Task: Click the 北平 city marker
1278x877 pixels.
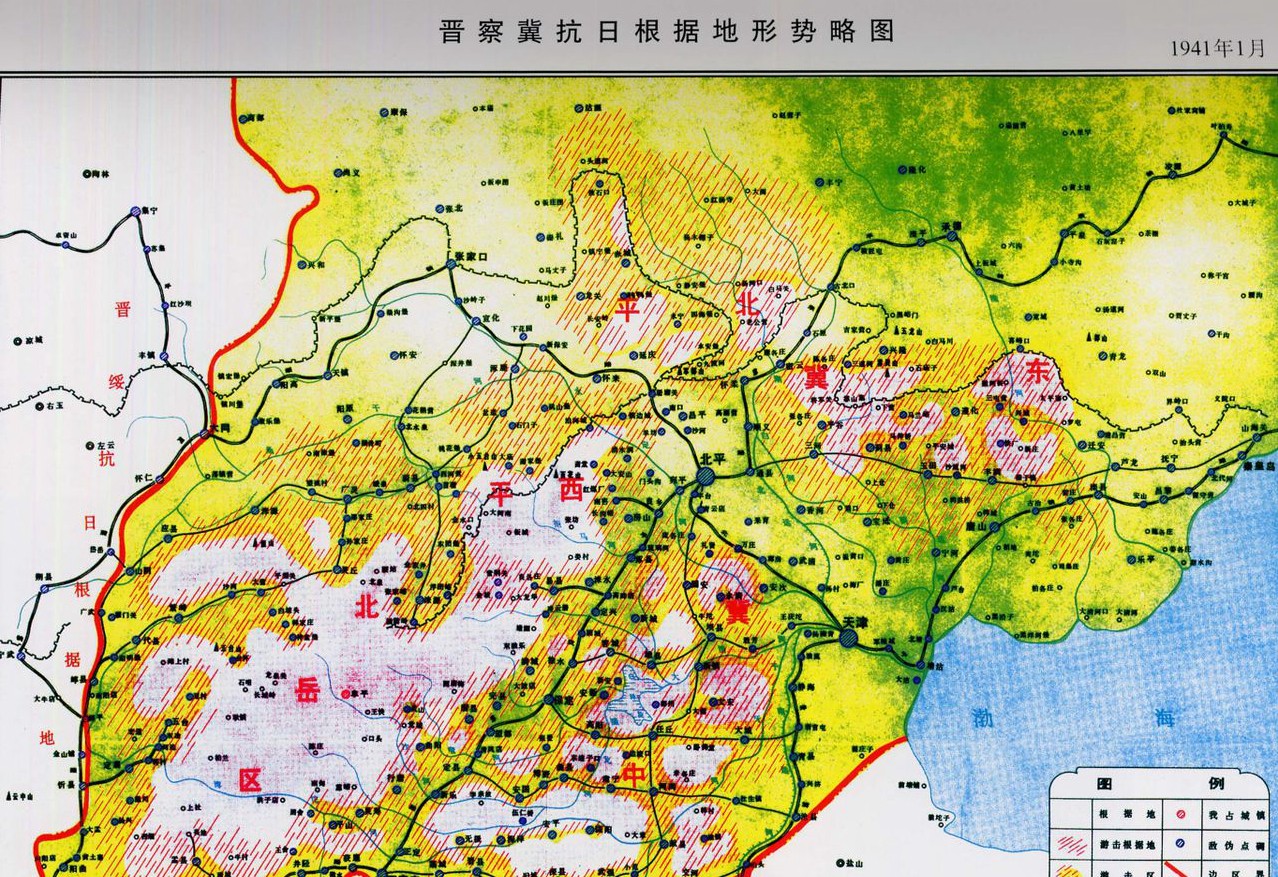Action: coord(705,476)
